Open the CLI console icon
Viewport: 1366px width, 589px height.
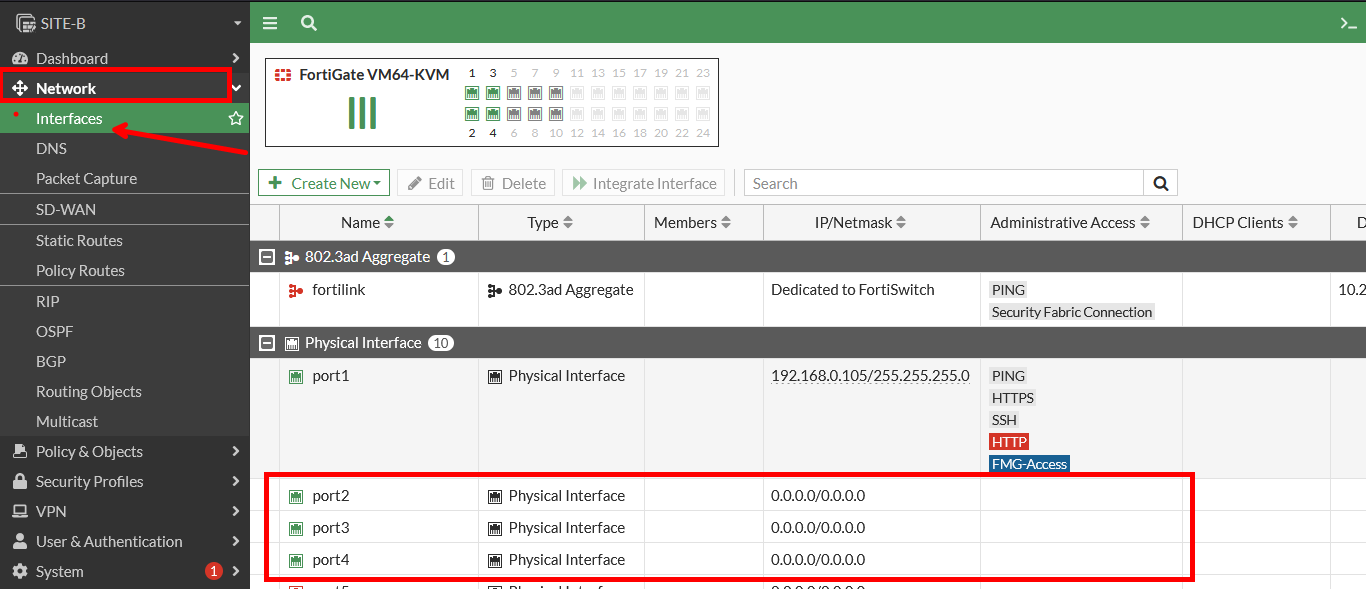coord(1346,23)
